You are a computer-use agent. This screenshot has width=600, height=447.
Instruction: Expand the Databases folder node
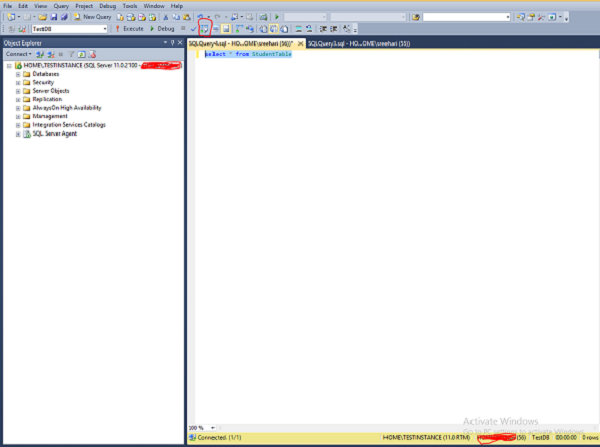17,74
